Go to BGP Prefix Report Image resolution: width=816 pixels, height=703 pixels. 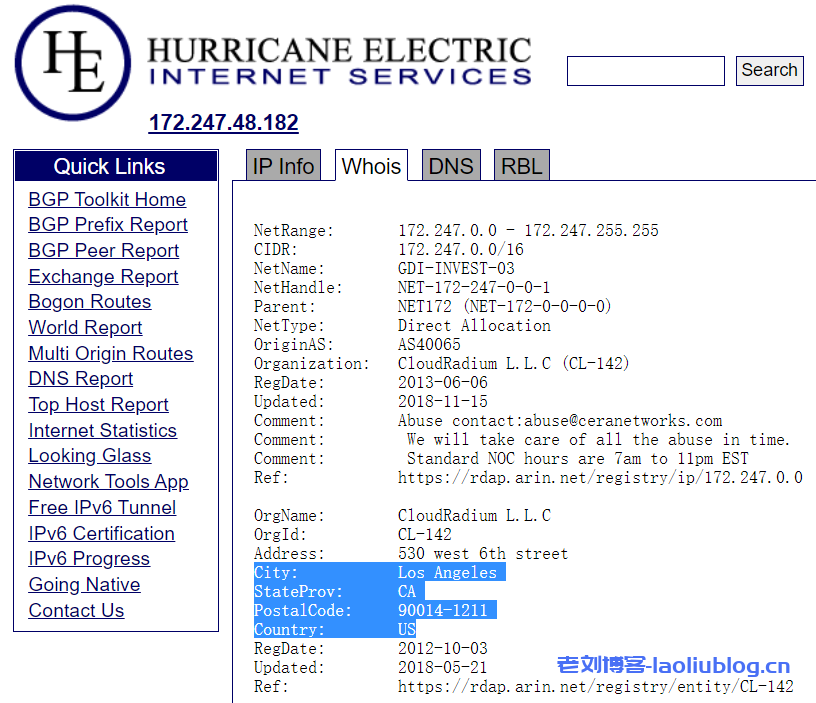tap(108, 225)
